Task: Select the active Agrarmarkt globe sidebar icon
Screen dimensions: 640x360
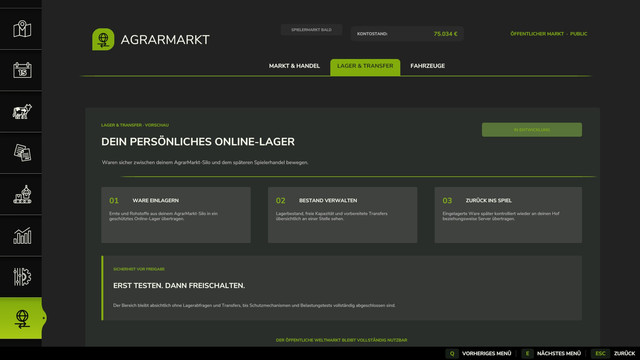Action: pyautogui.click(x=21, y=318)
